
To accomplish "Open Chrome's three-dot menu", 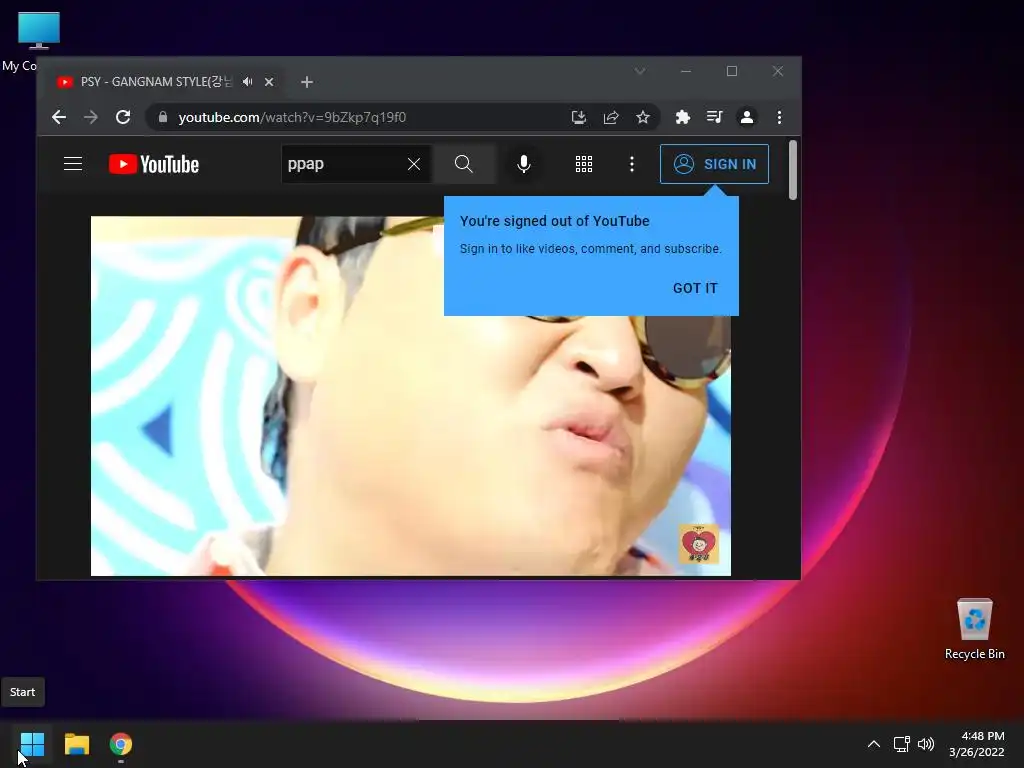I will [779, 117].
